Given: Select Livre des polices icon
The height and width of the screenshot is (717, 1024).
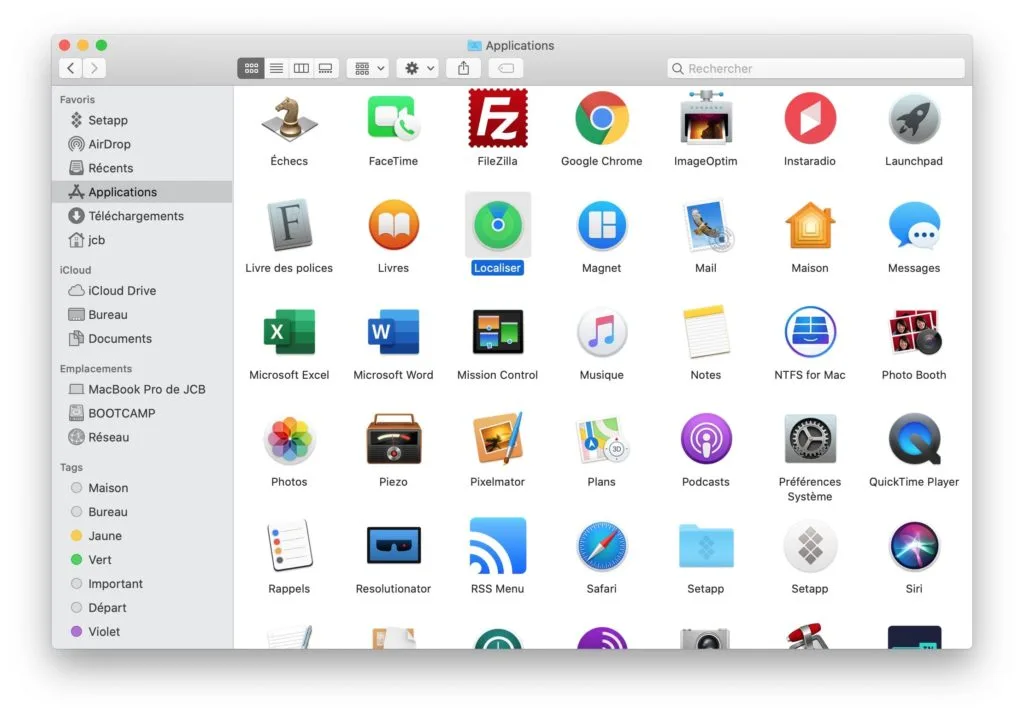Looking at the screenshot, I should pyautogui.click(x=289, y=225).
